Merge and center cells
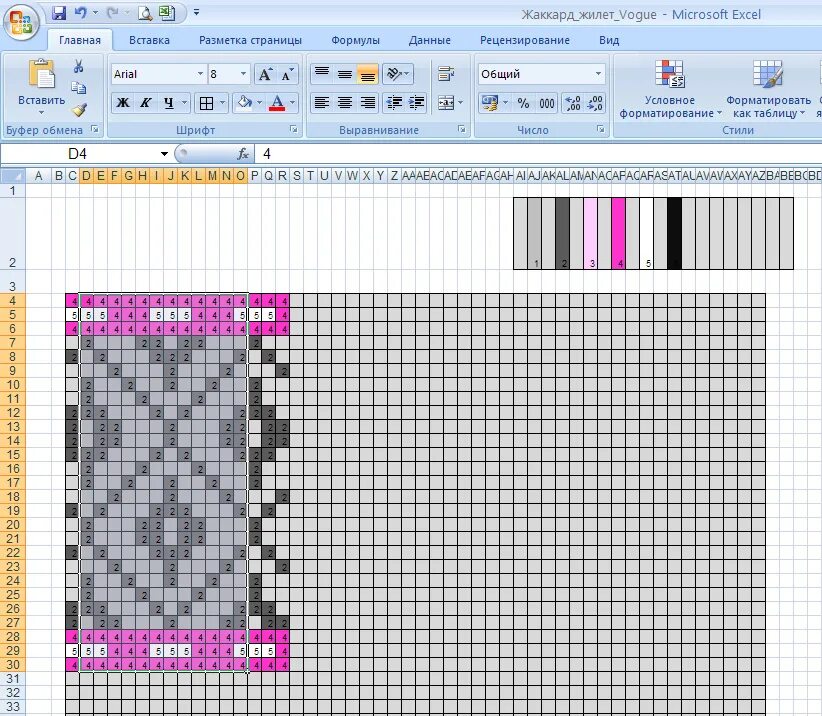The height and width of the screenshot is (716, 822). [x=446, y=103]
